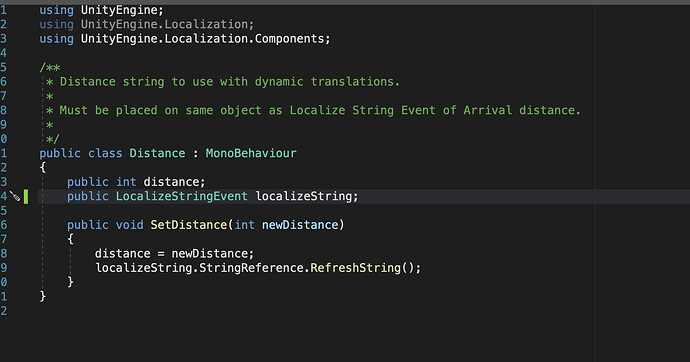Click the SetDistance method name
The image size is (690, 362).
[189, 225]
